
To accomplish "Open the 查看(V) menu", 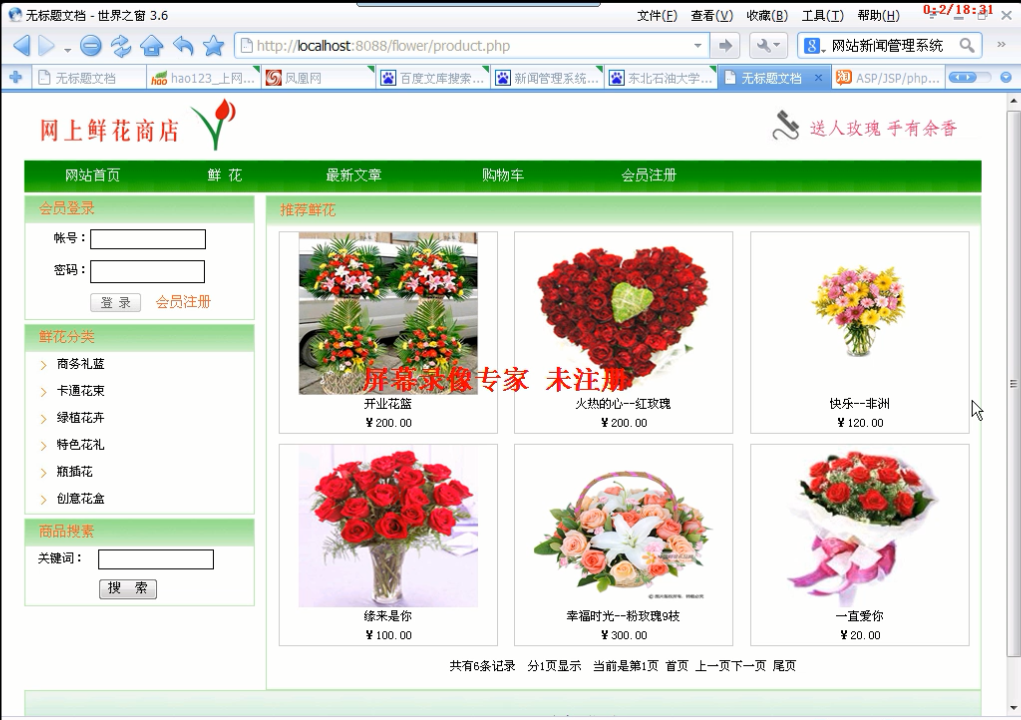I will point(711,16).
